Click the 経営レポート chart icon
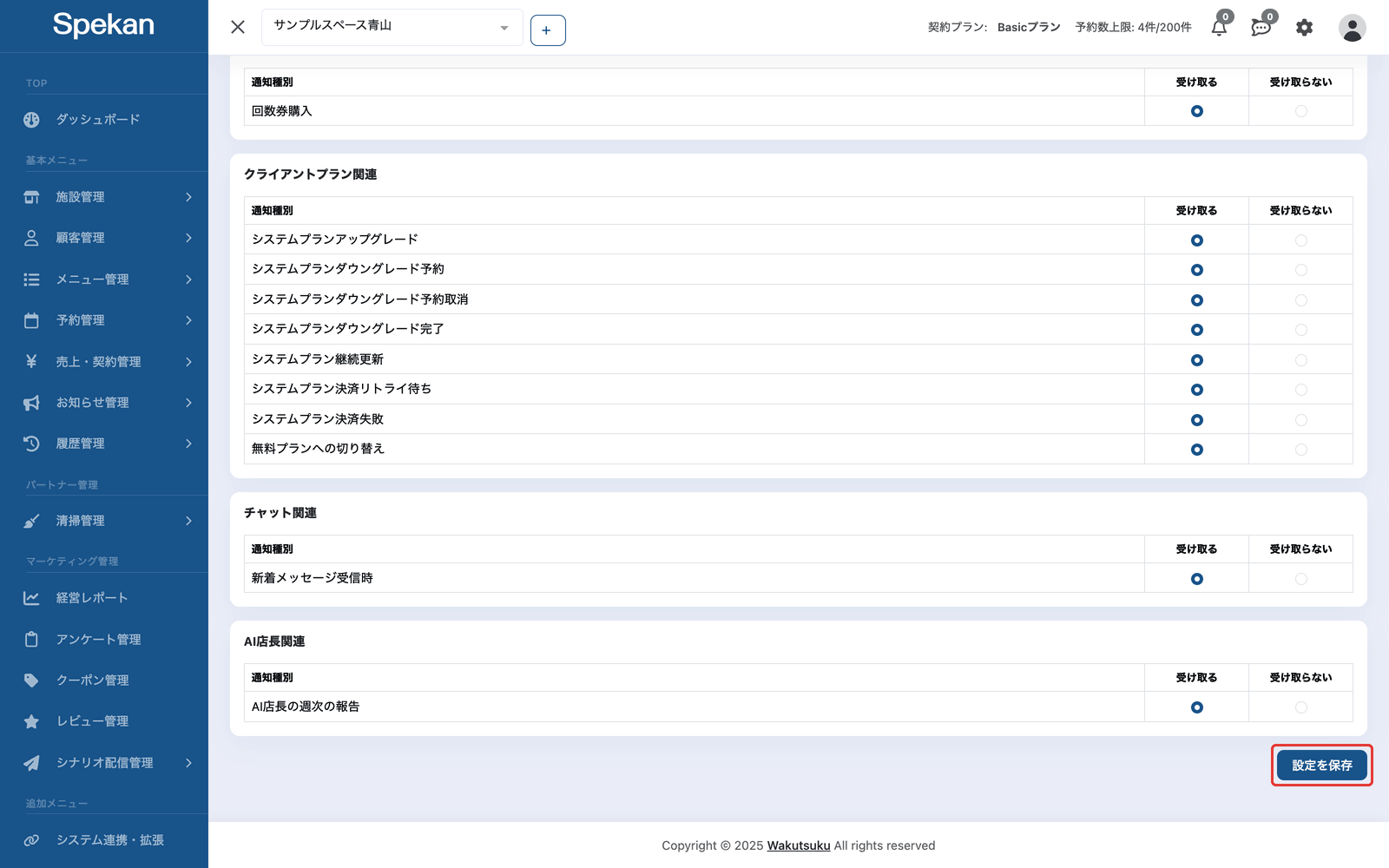The image size is (1389, 868). [31, 598]
